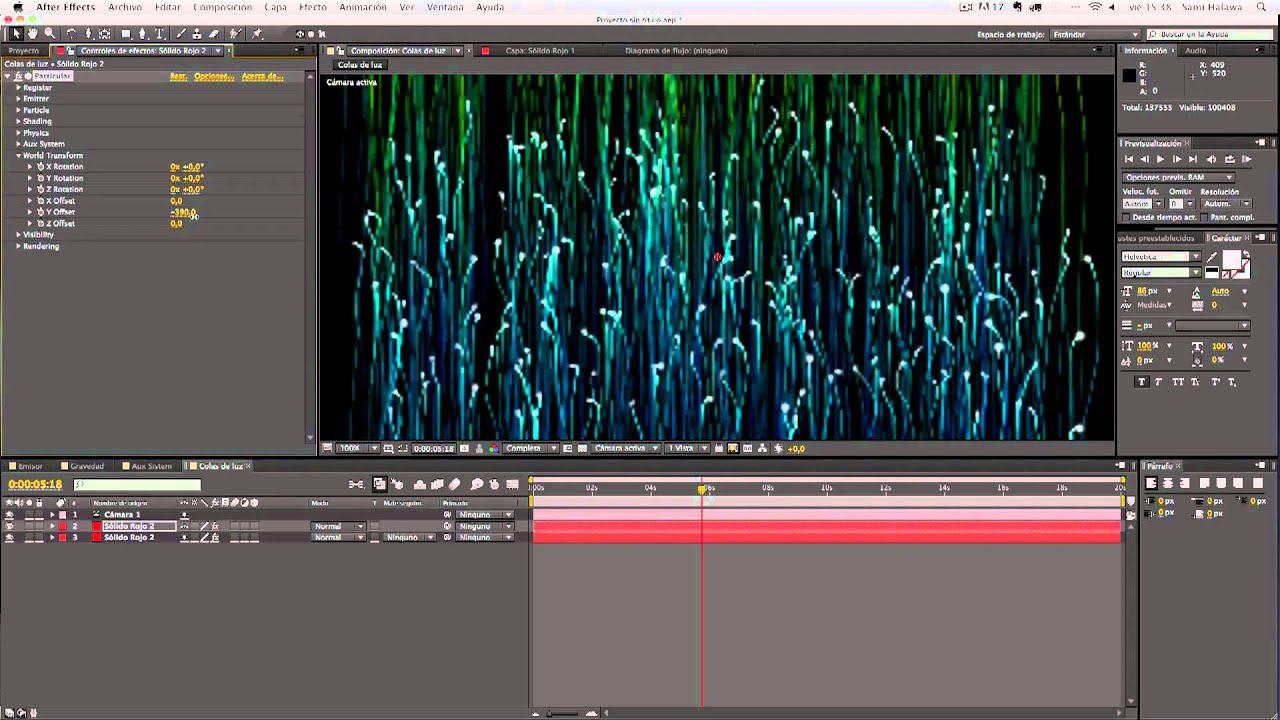The image size is (1280, 720).
Task: Toggle motion blur enable button in timeline
Action: (x=454, y=484)
